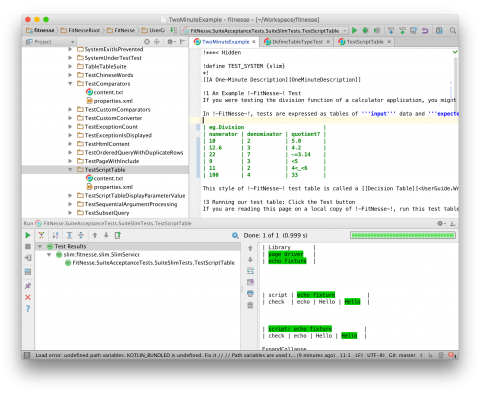Expand all test results nodes
Image resolution: width=480 pixels, height=396 pixels.
(x=69, y=235)
